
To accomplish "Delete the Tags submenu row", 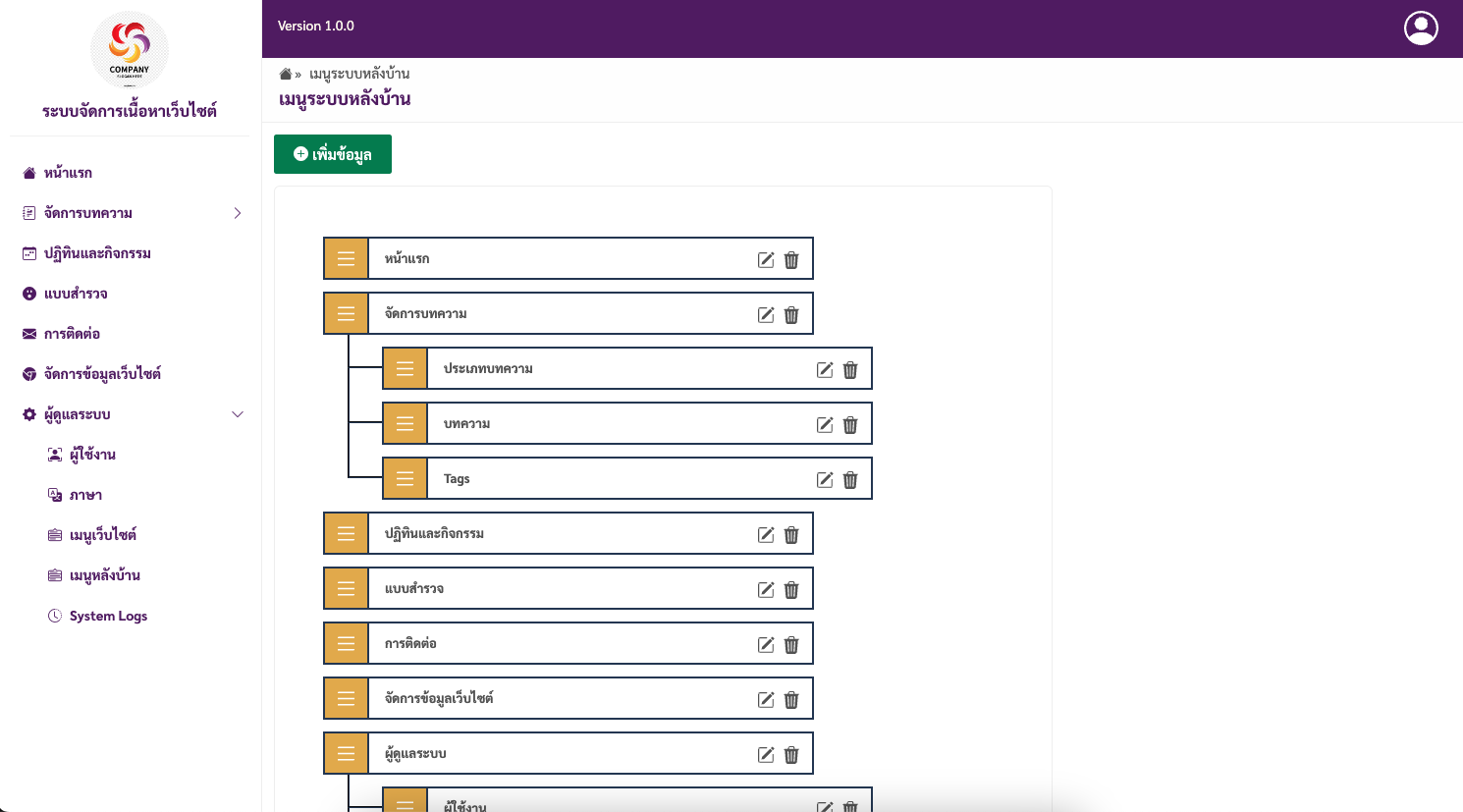I will [x=850, y=479].
